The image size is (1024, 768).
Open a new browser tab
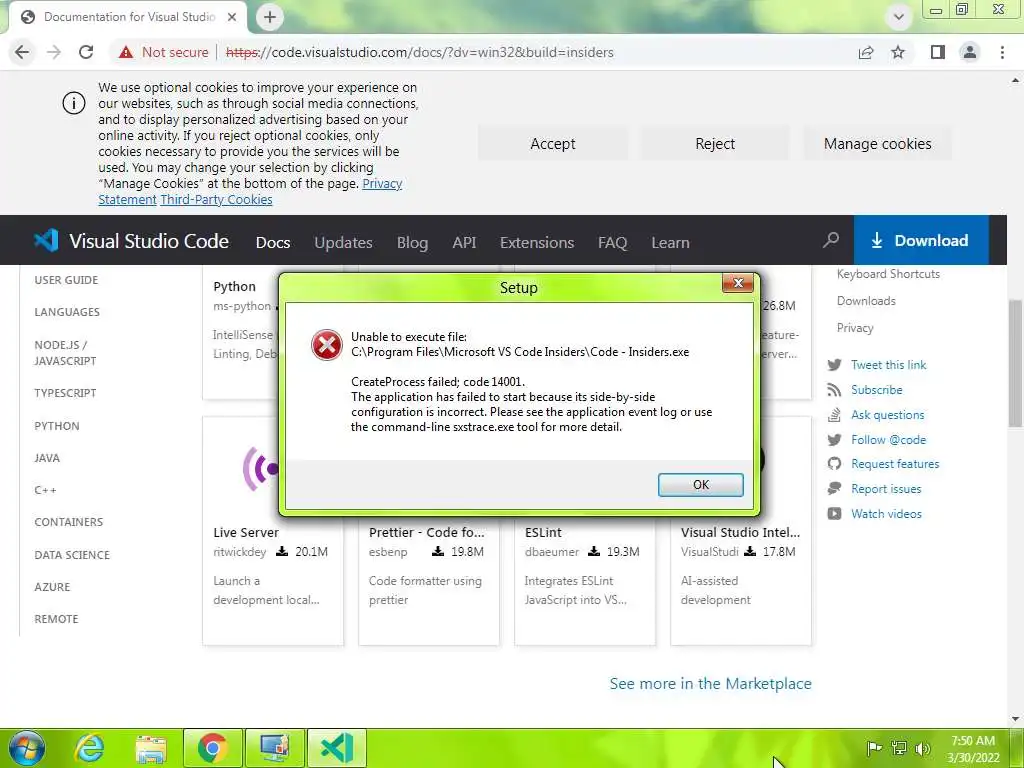[x=270, y=17]
